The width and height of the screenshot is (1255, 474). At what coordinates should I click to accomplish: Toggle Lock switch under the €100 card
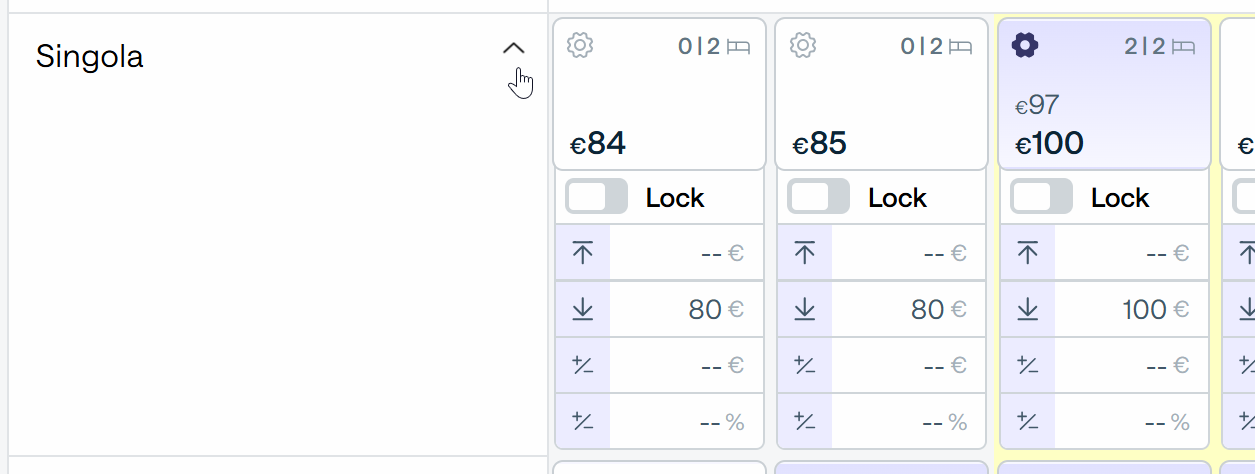pyautogui.click(x=1042, y=197)
